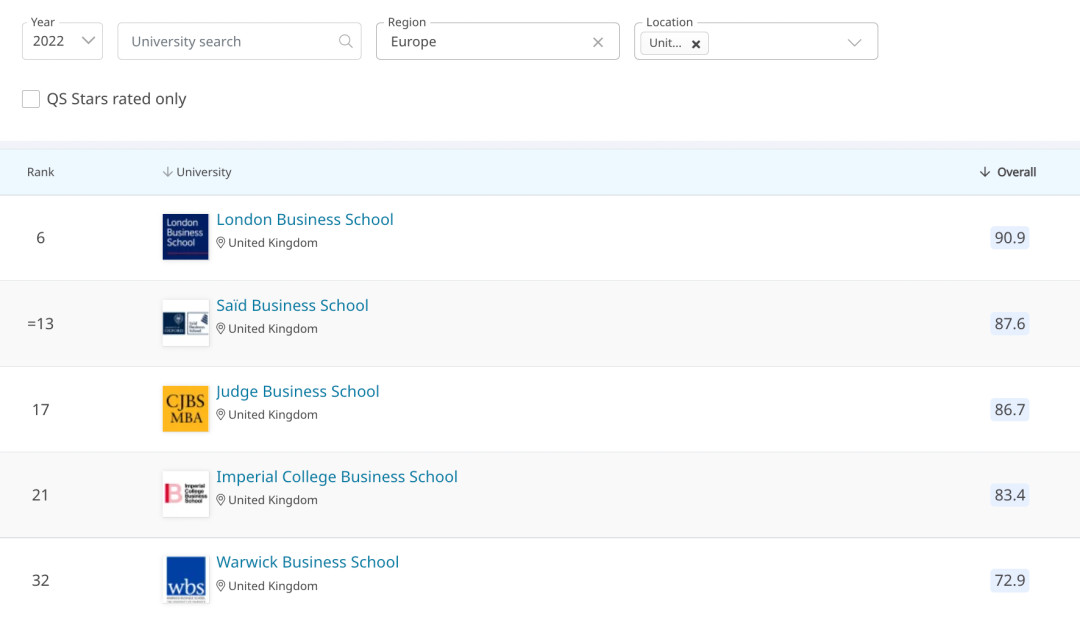Click the Warwick wbs logo
This screenshot has width=1080, height=623.
click(x=185, y=580)
